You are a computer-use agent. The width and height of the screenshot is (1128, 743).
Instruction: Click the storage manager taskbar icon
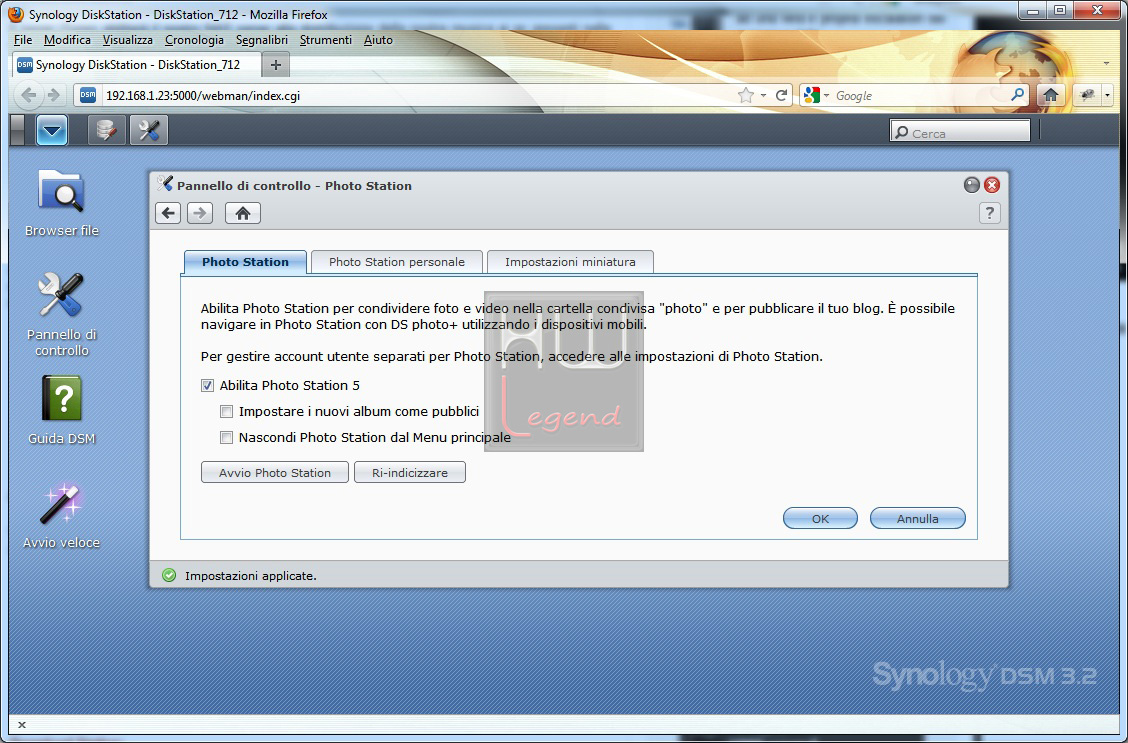point(106,130)
